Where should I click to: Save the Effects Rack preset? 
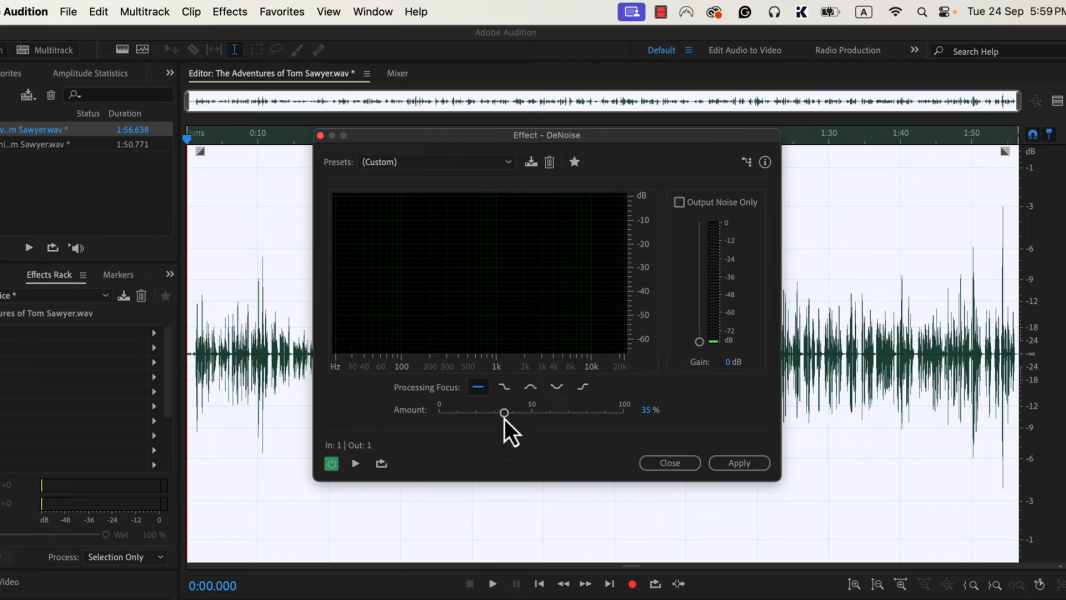(124, 296)
